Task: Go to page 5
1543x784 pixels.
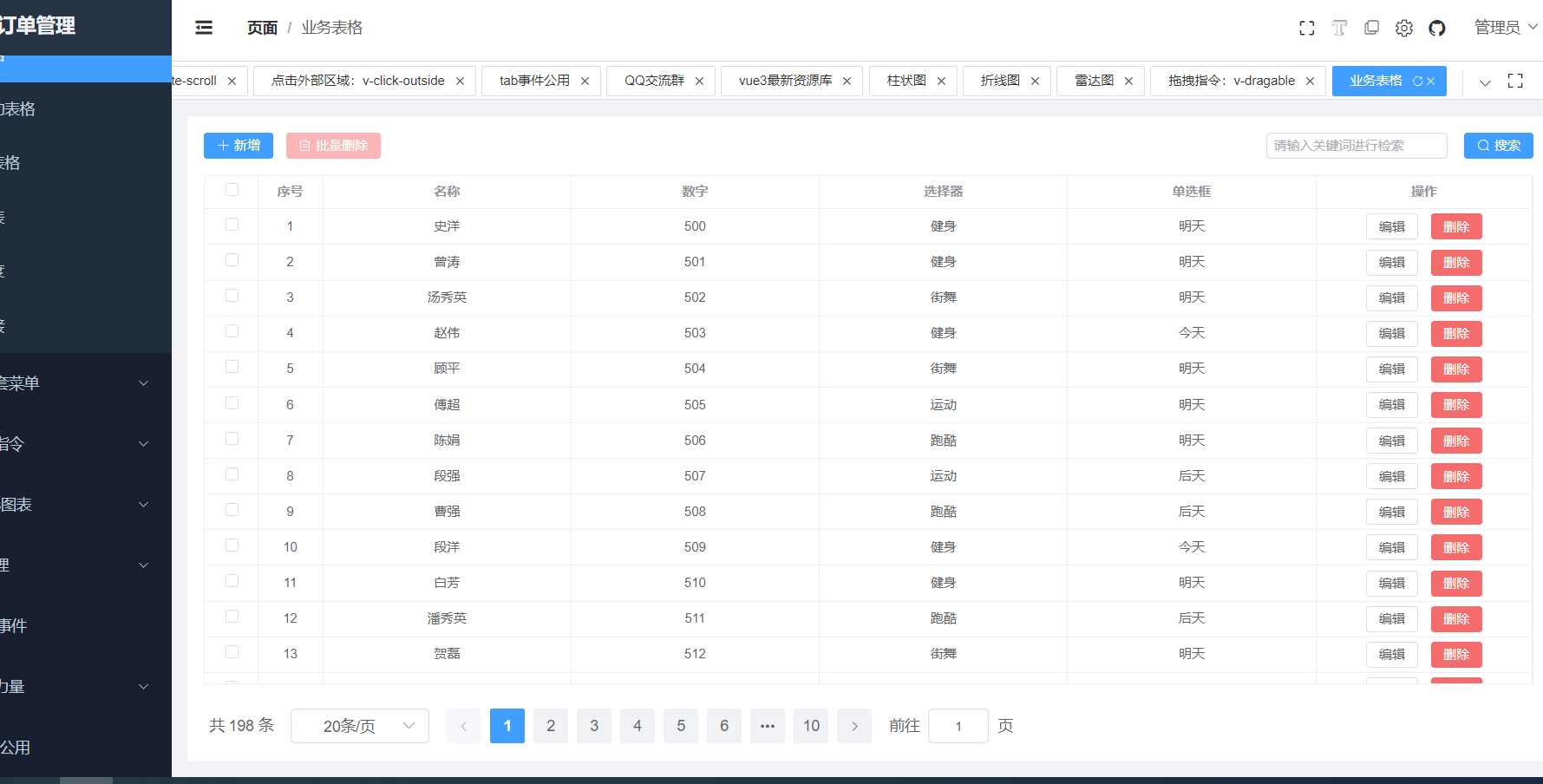Action: click(x=681, y=726)
